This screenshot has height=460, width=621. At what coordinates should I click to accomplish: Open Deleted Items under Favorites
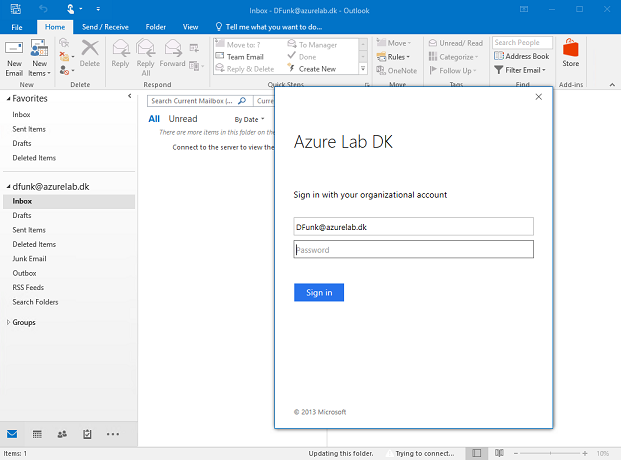[x=34, y=158]
